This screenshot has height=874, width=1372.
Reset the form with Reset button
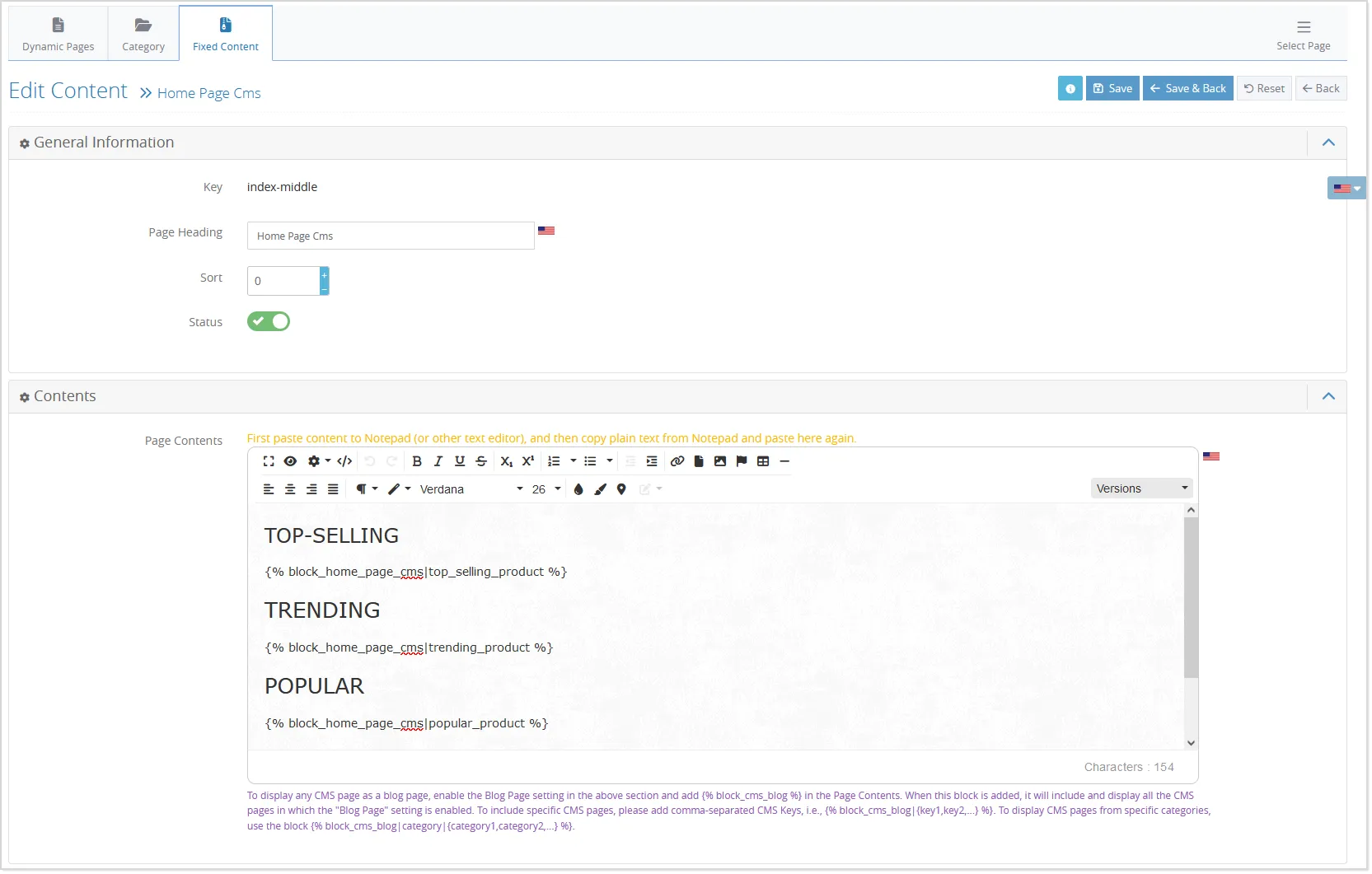[x=1264, y=89]
